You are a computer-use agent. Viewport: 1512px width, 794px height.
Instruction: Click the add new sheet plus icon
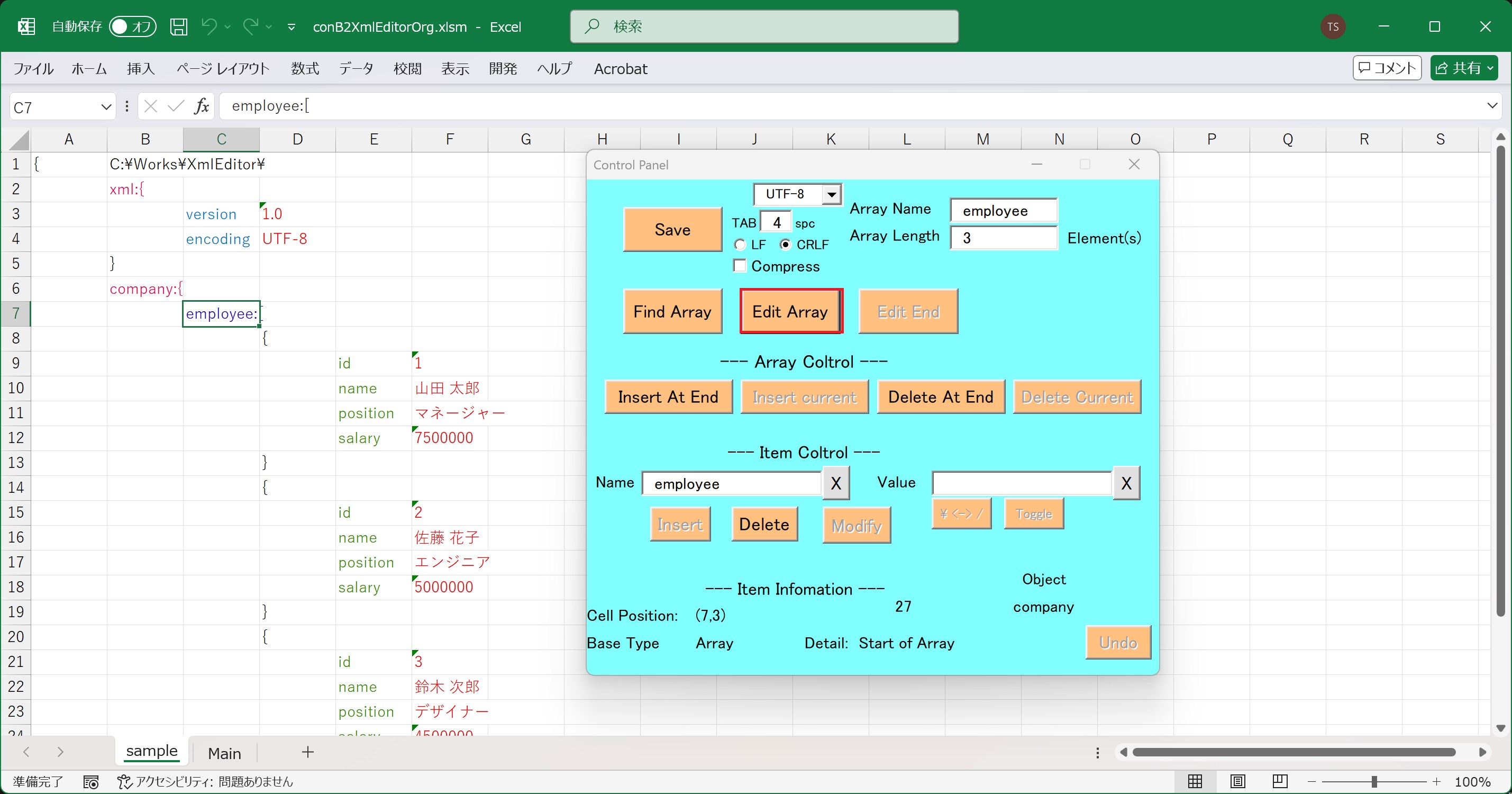pyautogui.click(x=307, y=752)
